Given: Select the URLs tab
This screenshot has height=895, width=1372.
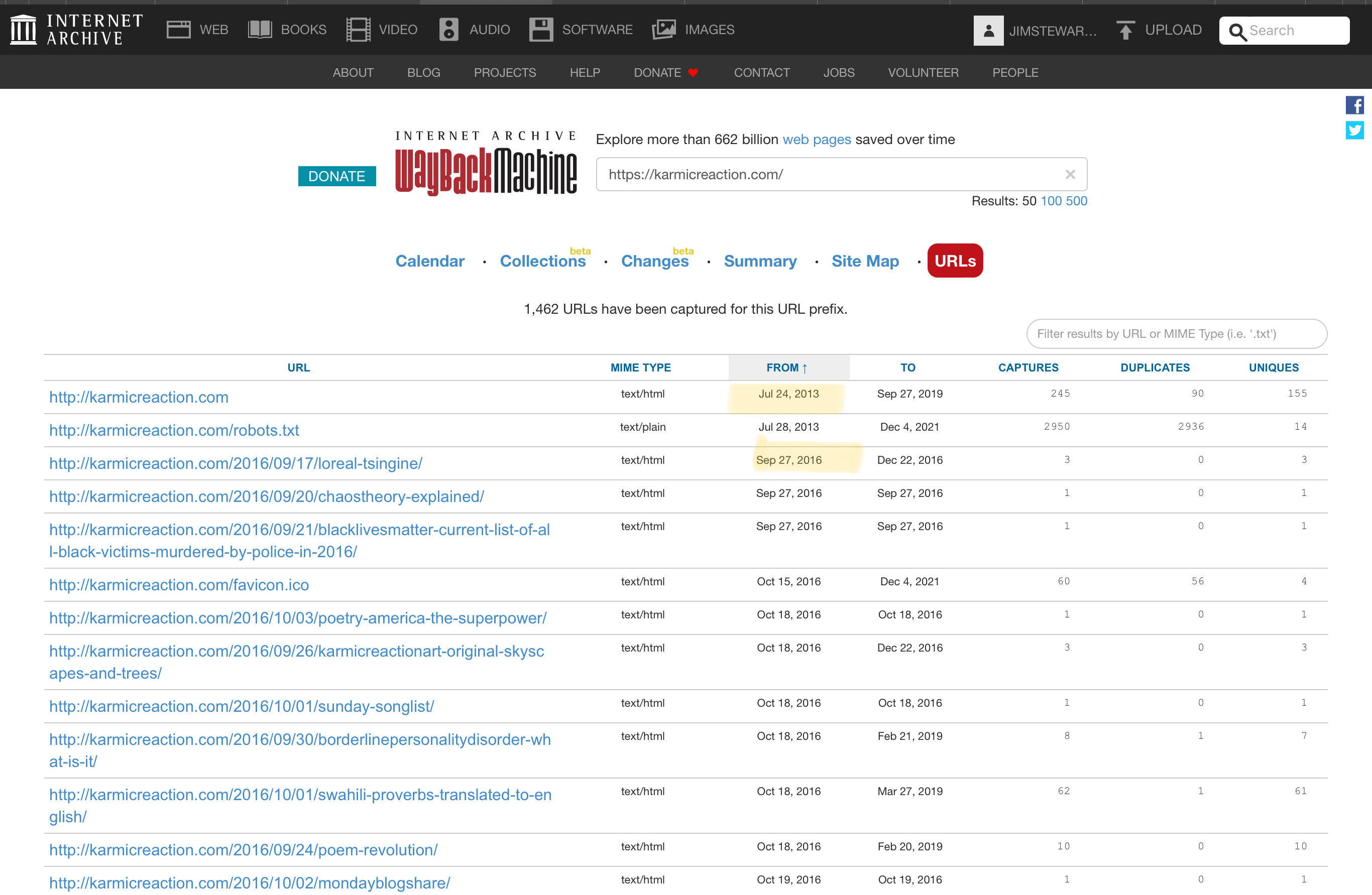Looking at the screenshot, I should pyautogui.click(x=955, y=261).
